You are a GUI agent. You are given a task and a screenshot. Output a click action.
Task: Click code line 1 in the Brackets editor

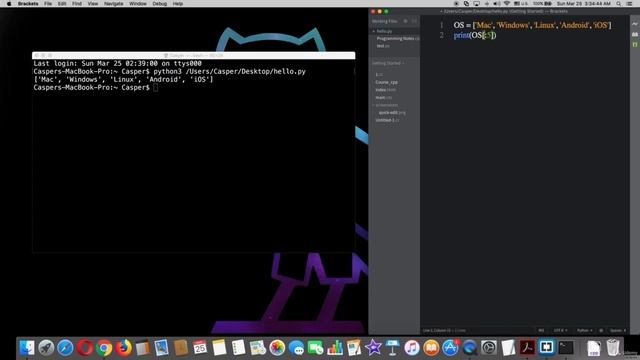532,25
